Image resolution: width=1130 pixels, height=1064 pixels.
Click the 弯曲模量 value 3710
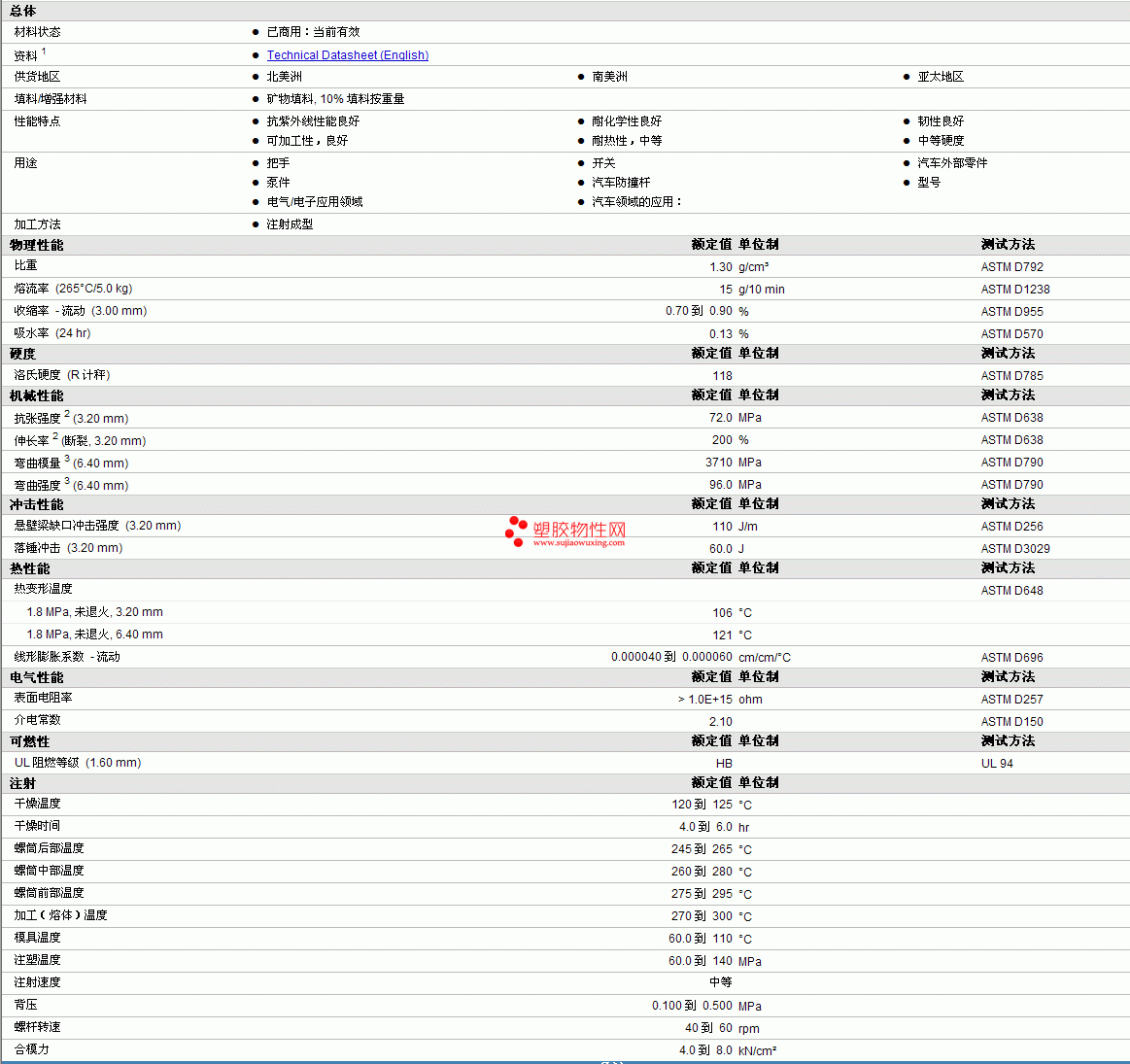pyautogui.click(x=719, y=463)
